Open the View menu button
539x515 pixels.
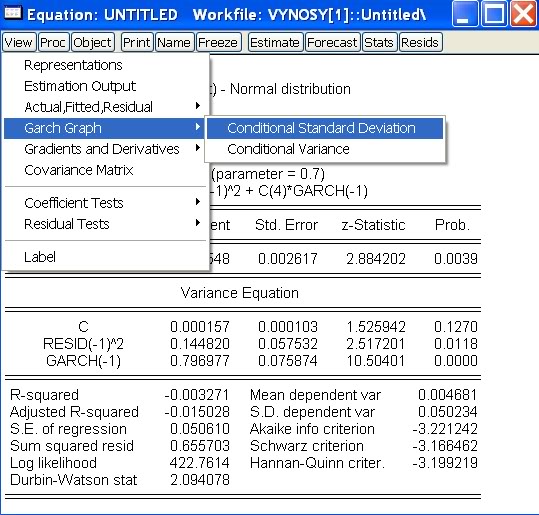point(19,42)
